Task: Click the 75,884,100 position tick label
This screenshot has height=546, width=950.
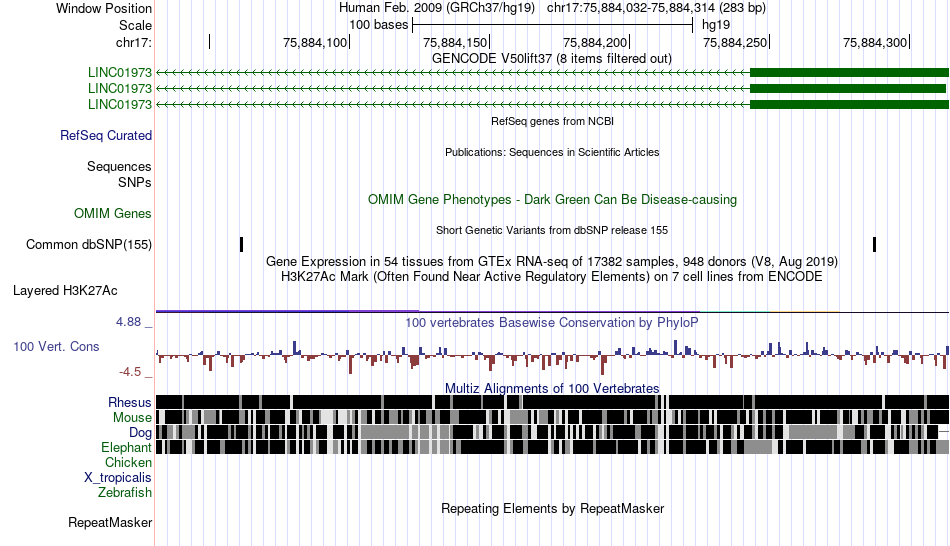Action: click(x=315, y=42)
